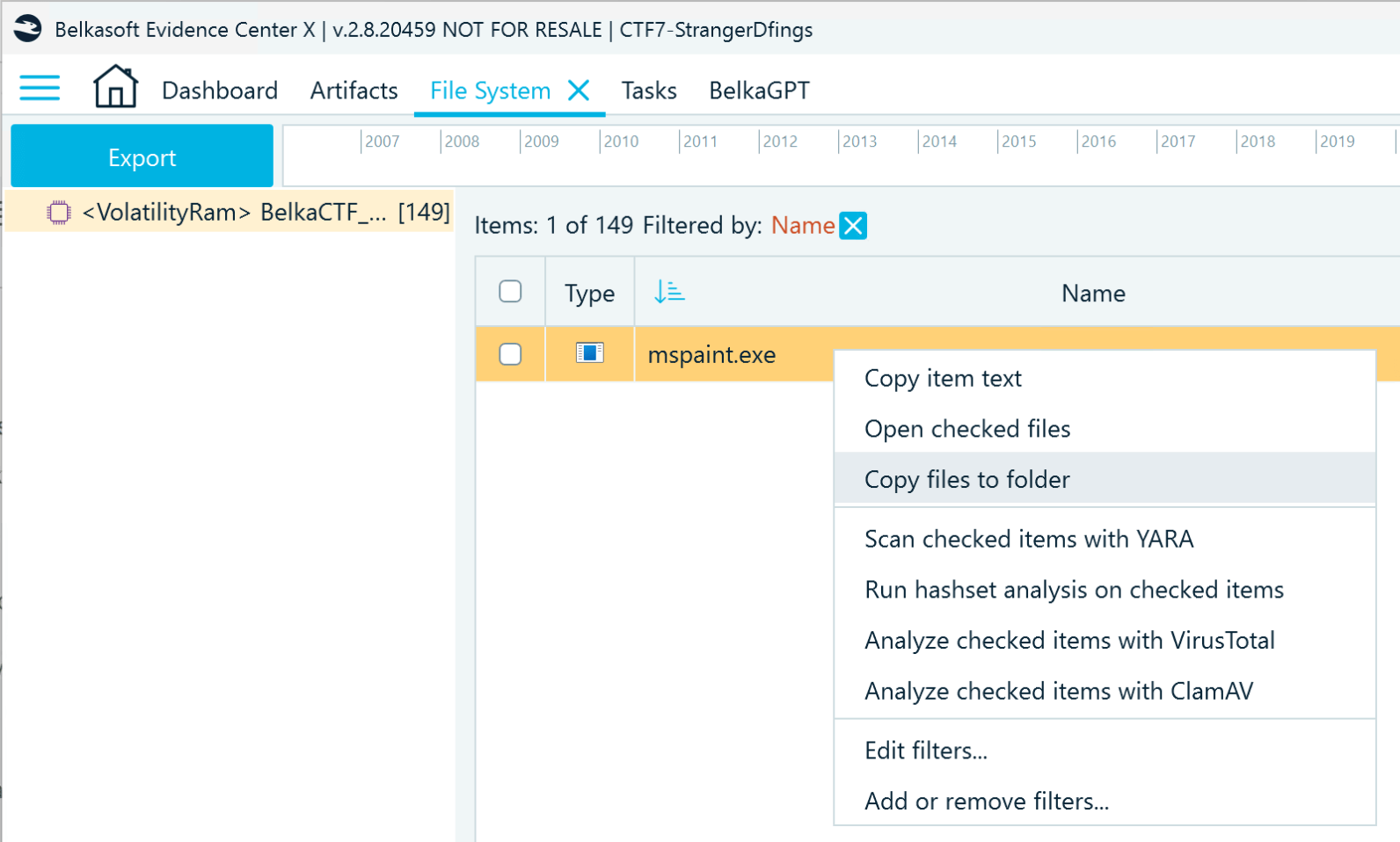Viewport: 1400px width, 842px height.
Task: Open the Dashboard tab
Action: coord(220,91)
